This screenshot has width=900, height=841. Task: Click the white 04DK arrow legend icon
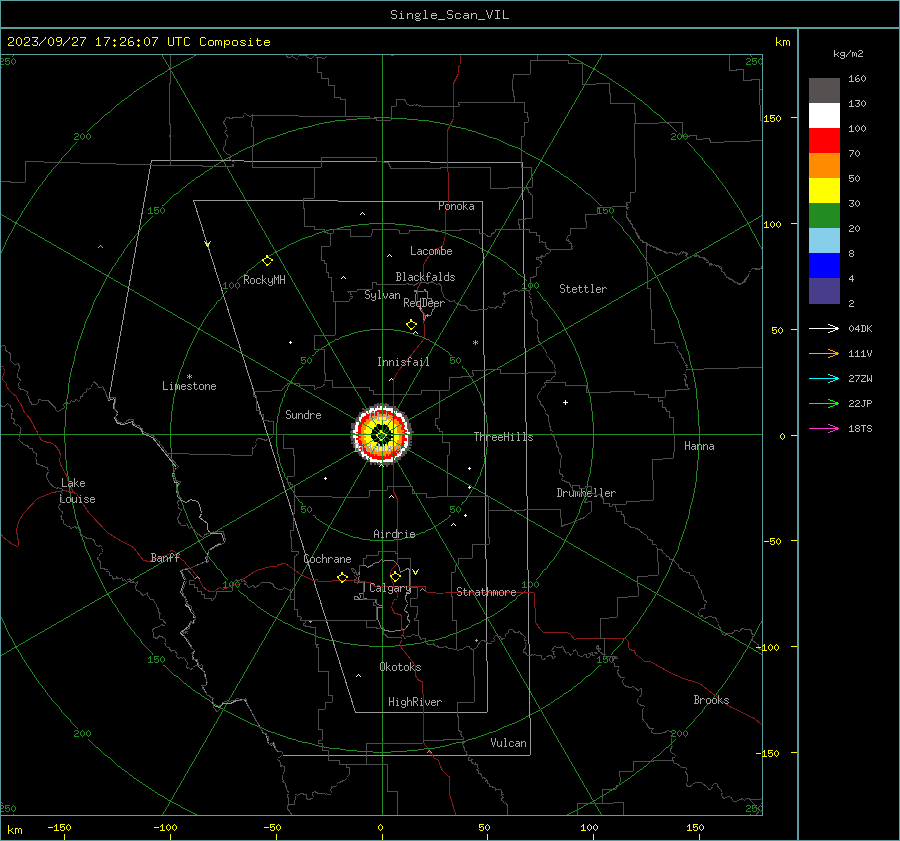tap(824, 328)
